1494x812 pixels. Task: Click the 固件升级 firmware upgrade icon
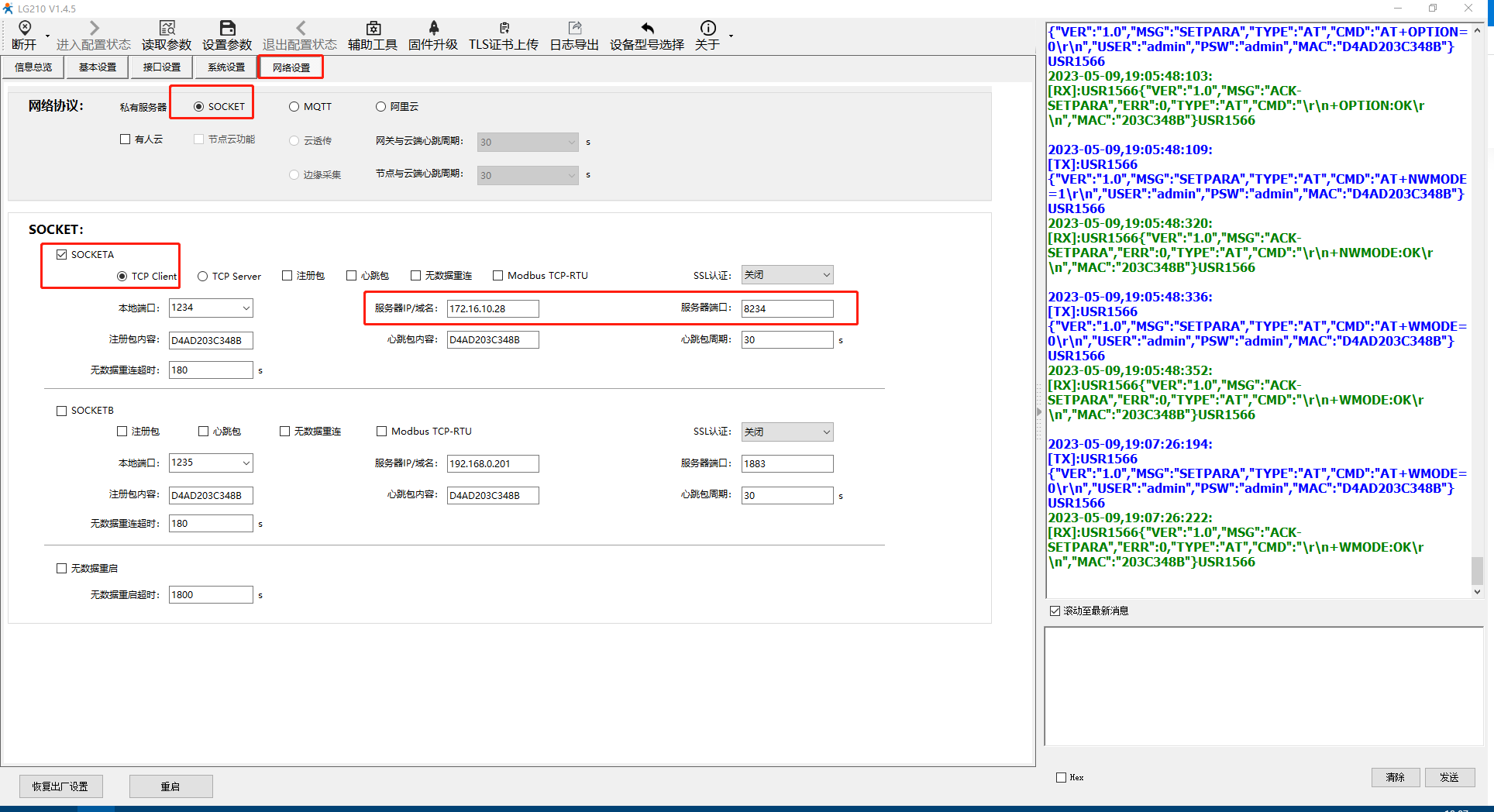(433, 29)
